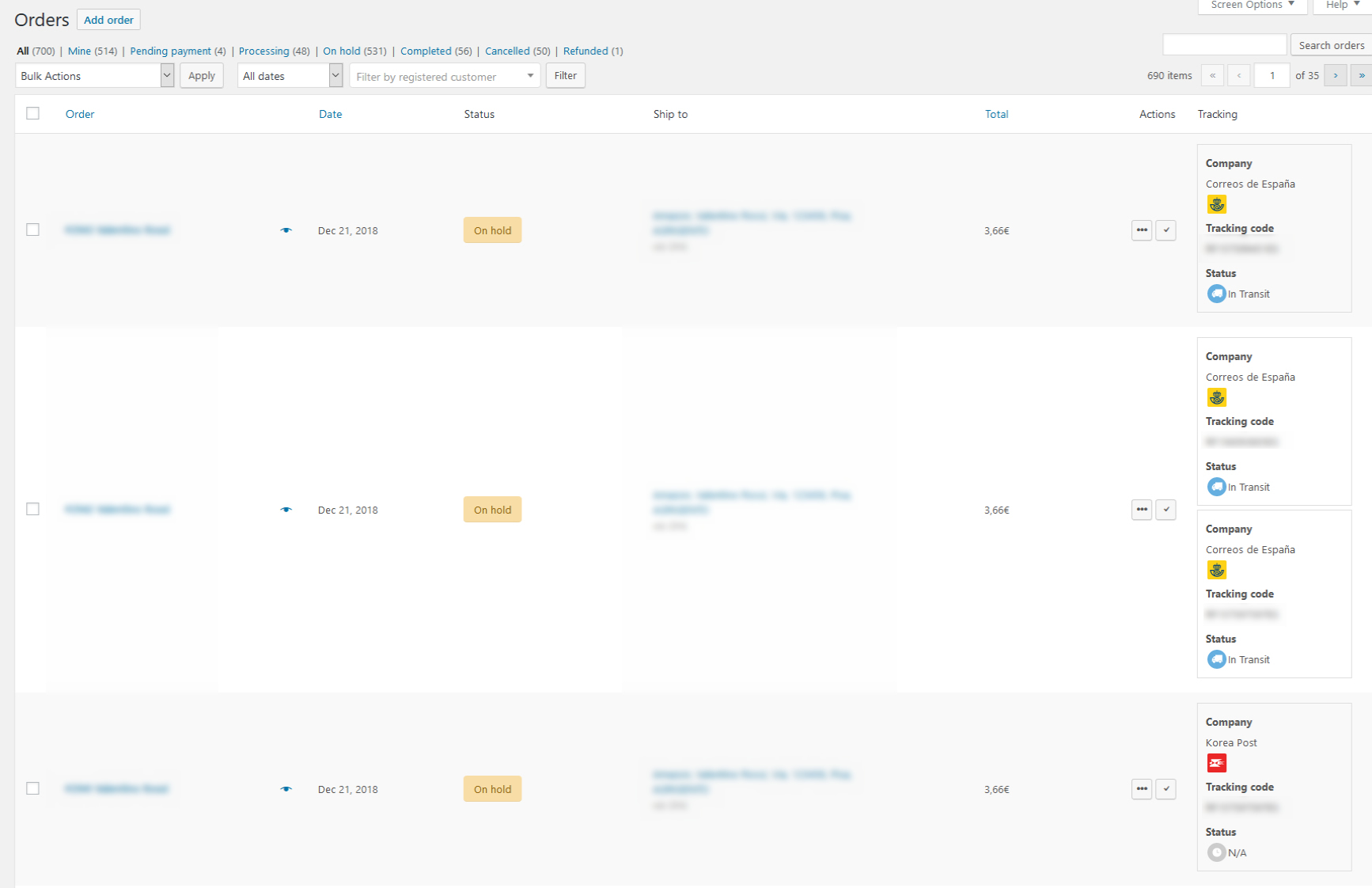Check the box for the last order row

[x=32, y=788]
